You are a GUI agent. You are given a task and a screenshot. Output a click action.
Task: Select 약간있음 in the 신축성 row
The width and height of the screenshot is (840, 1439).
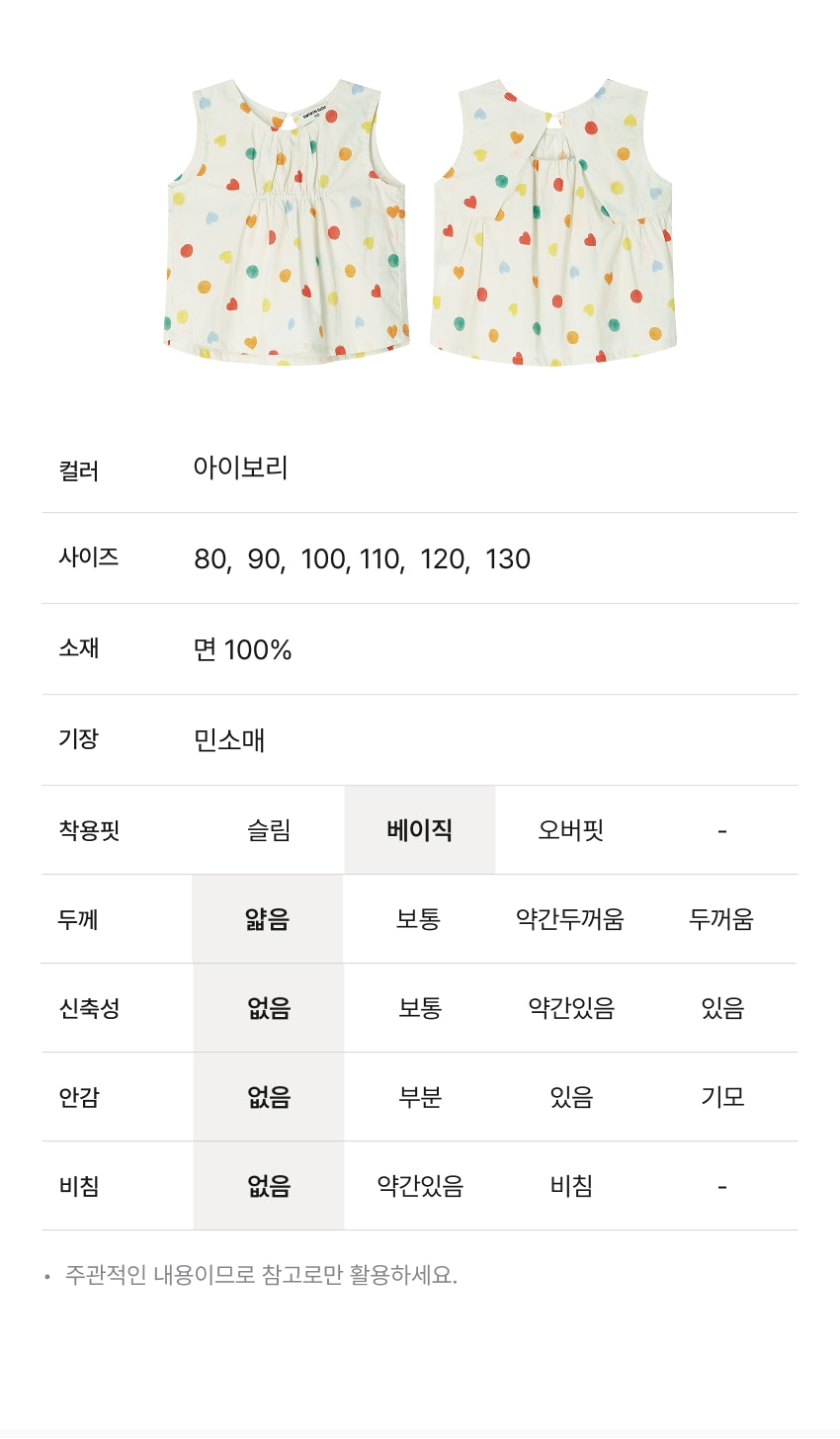[x=571, y=1008]
